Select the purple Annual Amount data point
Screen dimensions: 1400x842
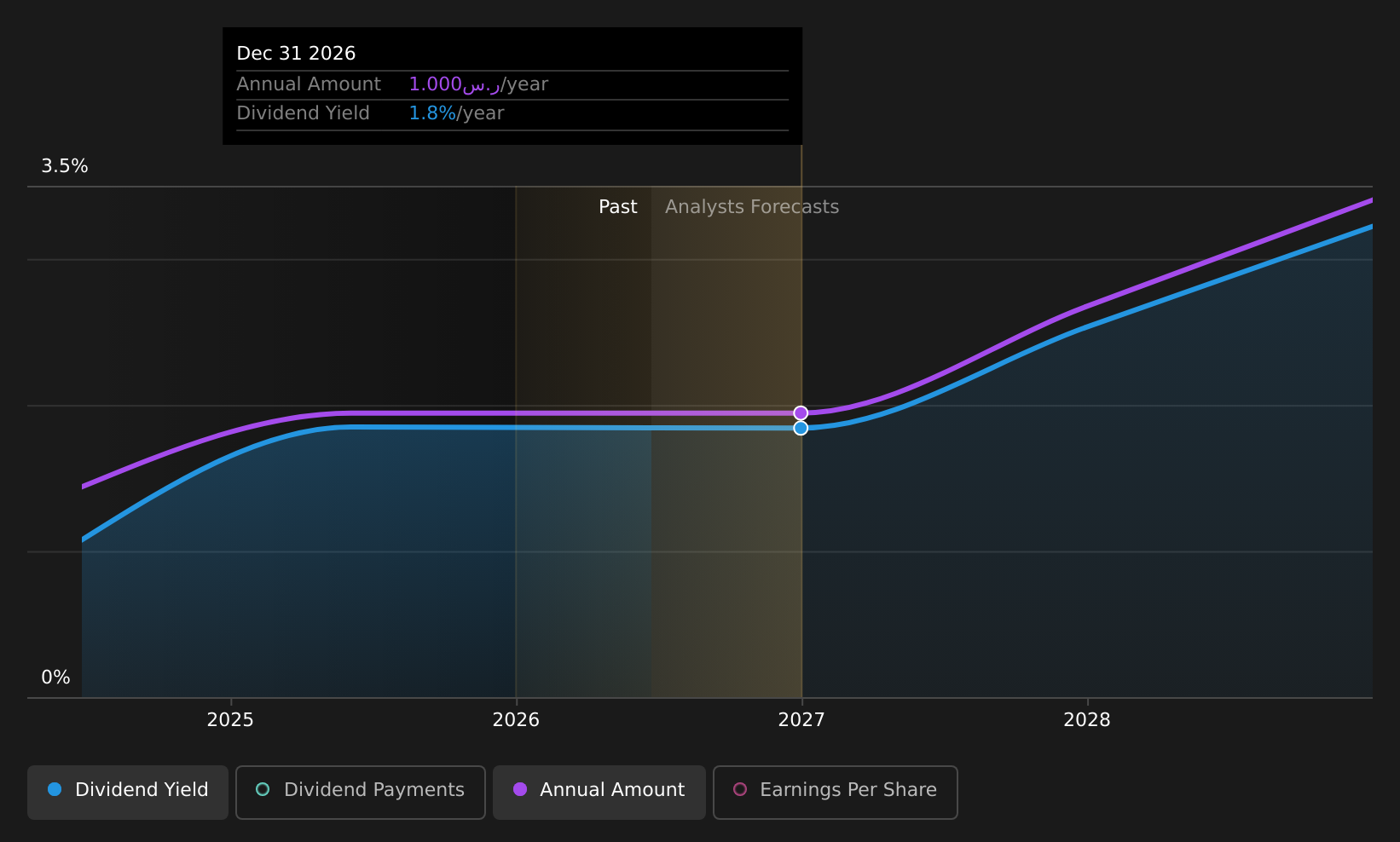click(x=801, y=413)
